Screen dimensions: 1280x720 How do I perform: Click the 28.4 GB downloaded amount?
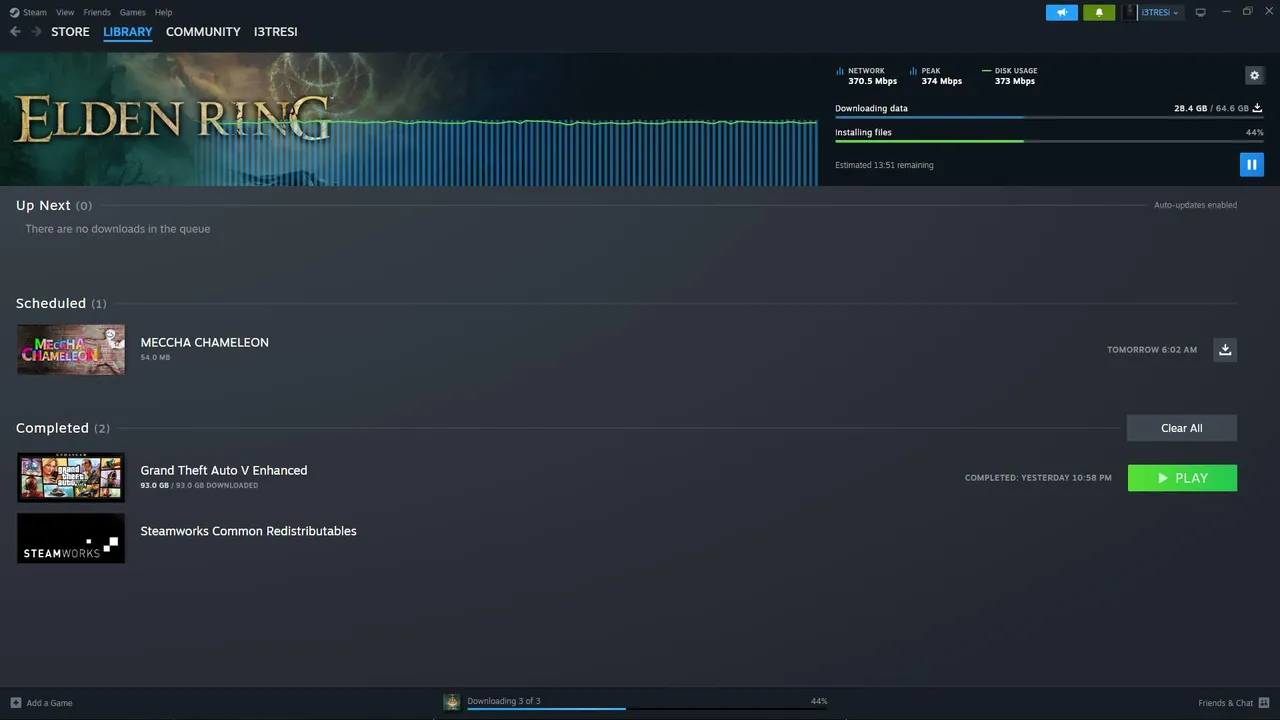point(1191,108)
